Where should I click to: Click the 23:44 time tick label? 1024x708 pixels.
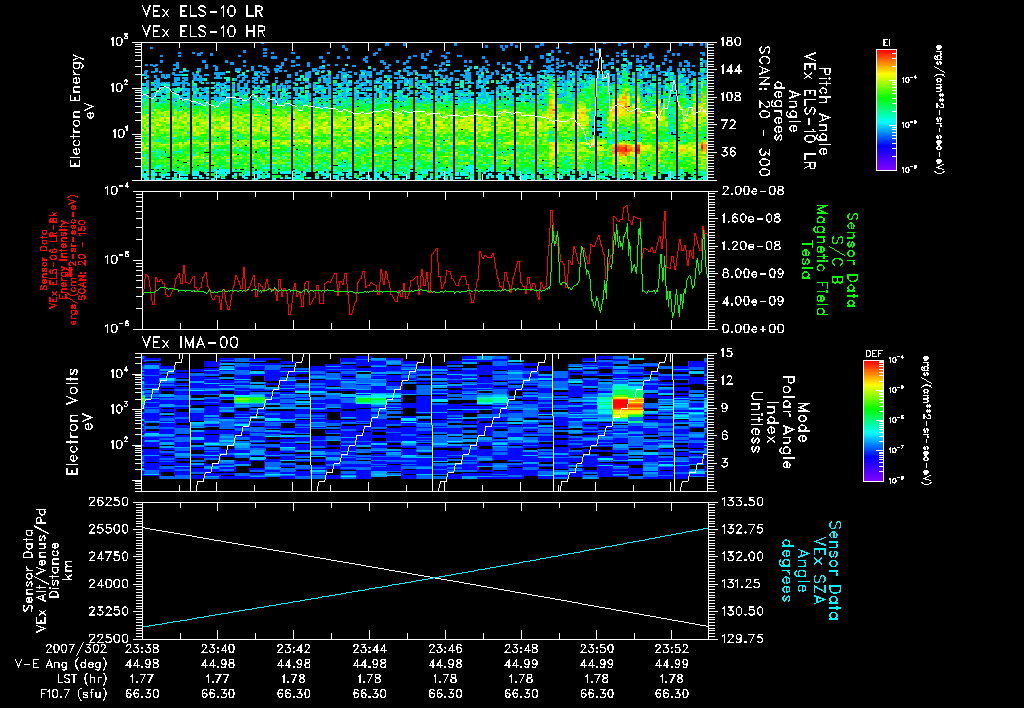pyautogui.click(x=369, y=649)
